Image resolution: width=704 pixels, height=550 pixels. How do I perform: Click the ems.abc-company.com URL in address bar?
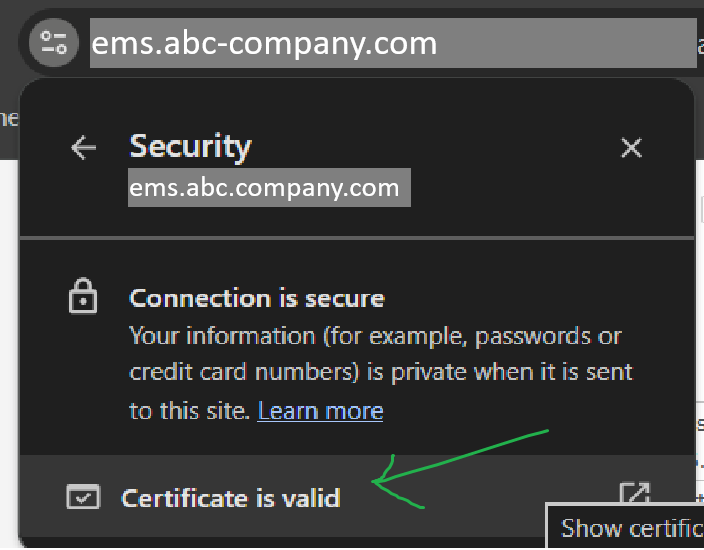tap(264, 44)
